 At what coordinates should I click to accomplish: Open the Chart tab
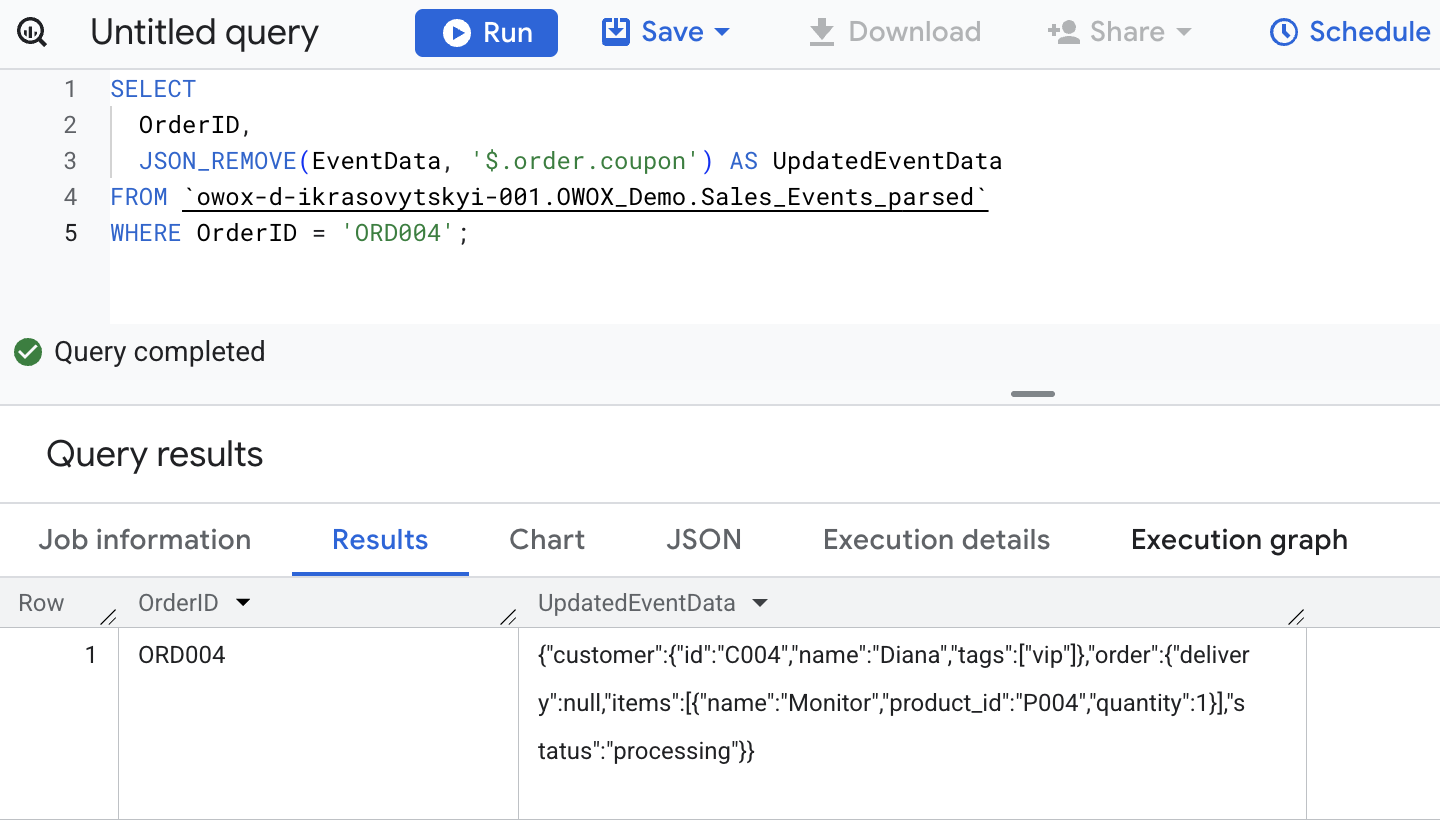(547, 540)
